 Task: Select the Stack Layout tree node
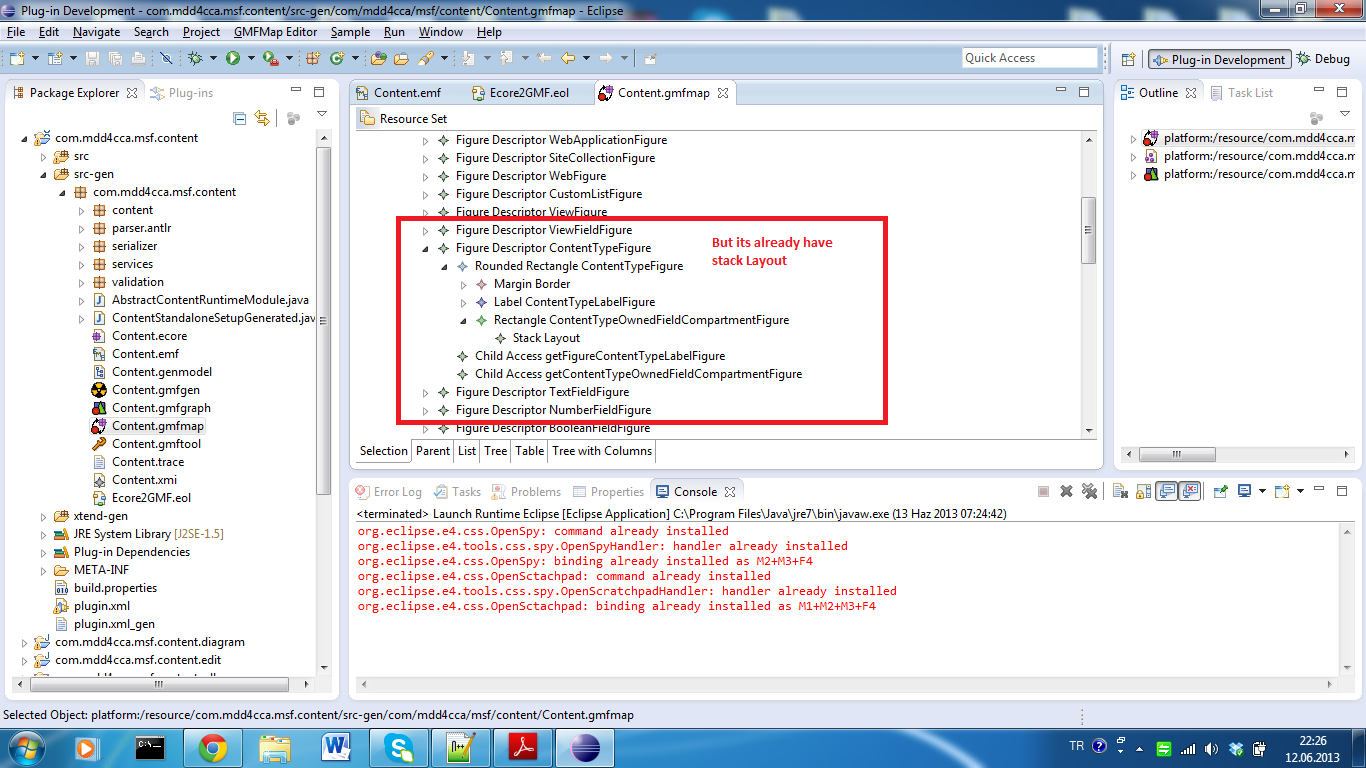pos(546,338)
